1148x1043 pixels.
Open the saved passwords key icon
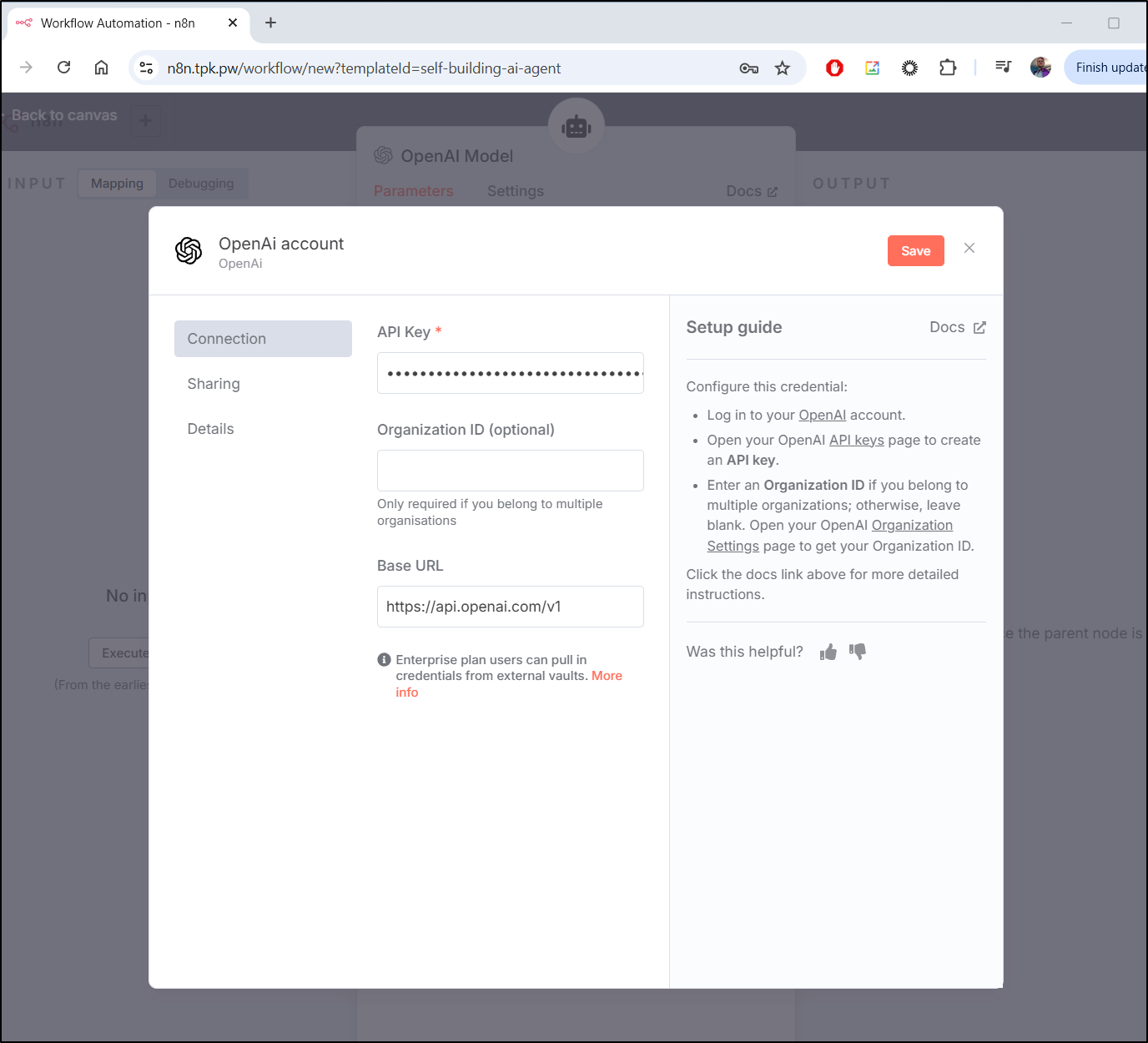click(x=748, y=68)
